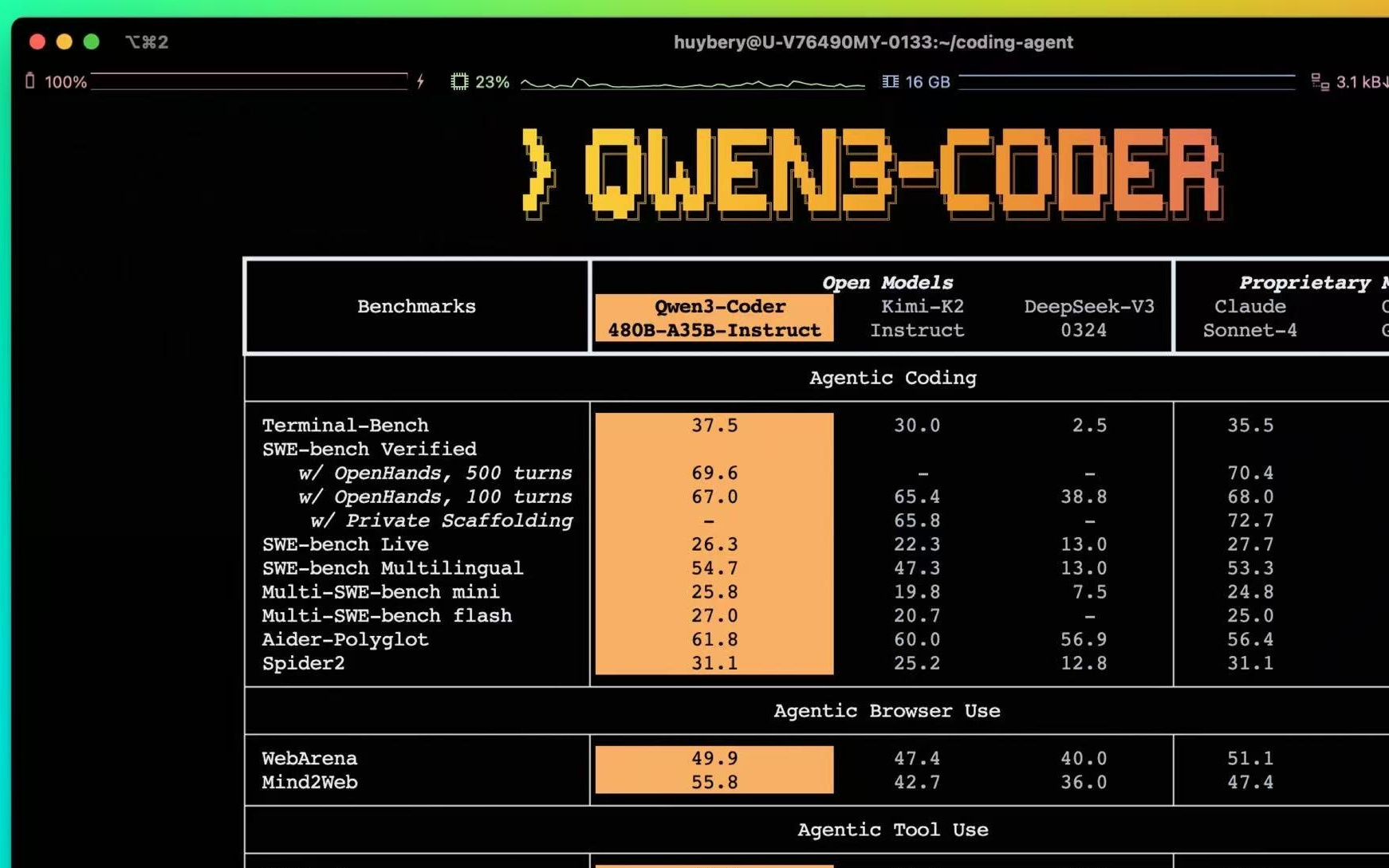Click 'w/ Private Scaffolding' row label

pos(441,520)
